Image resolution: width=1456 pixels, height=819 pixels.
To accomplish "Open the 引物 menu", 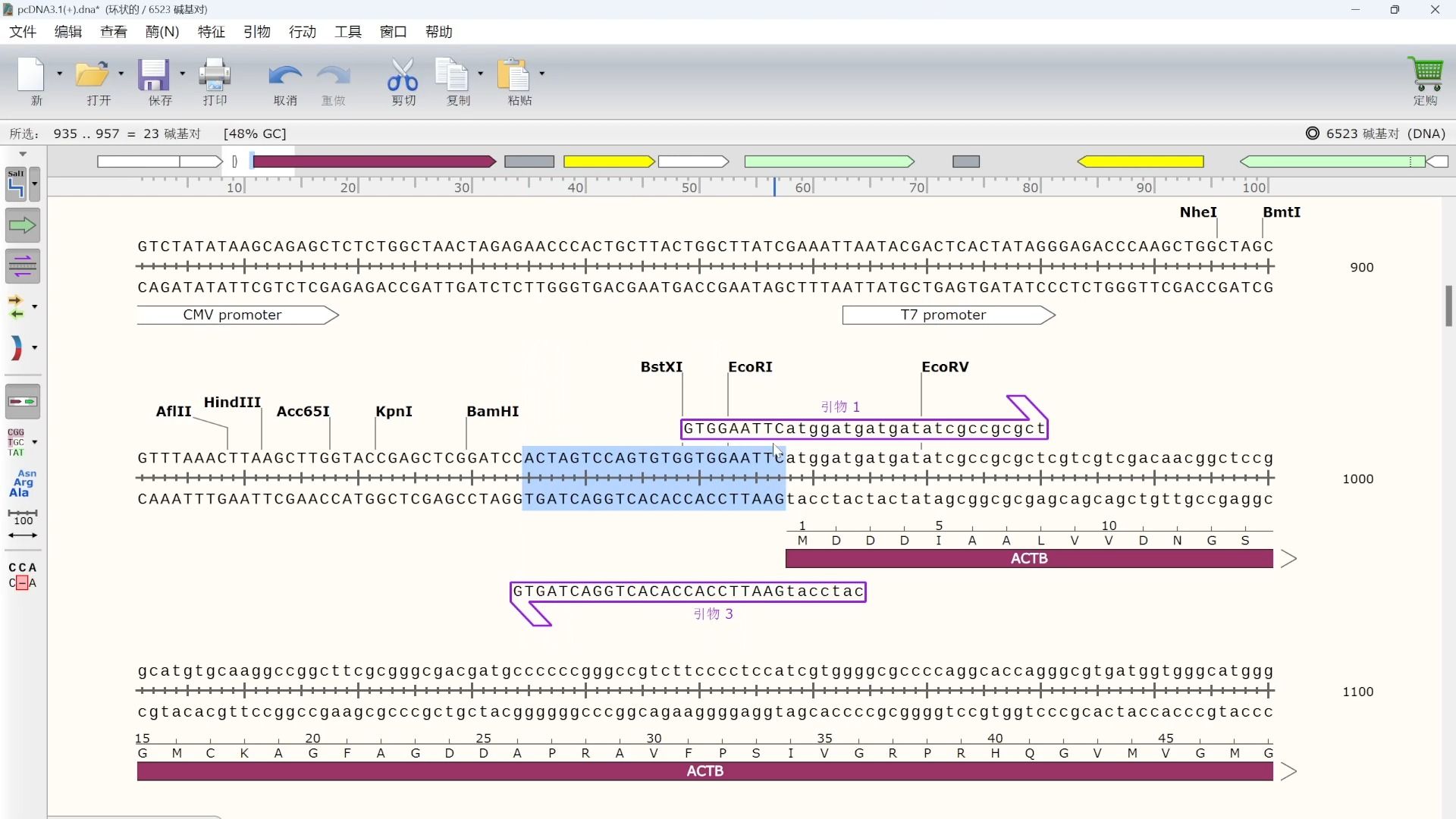I will coord(257,32).
